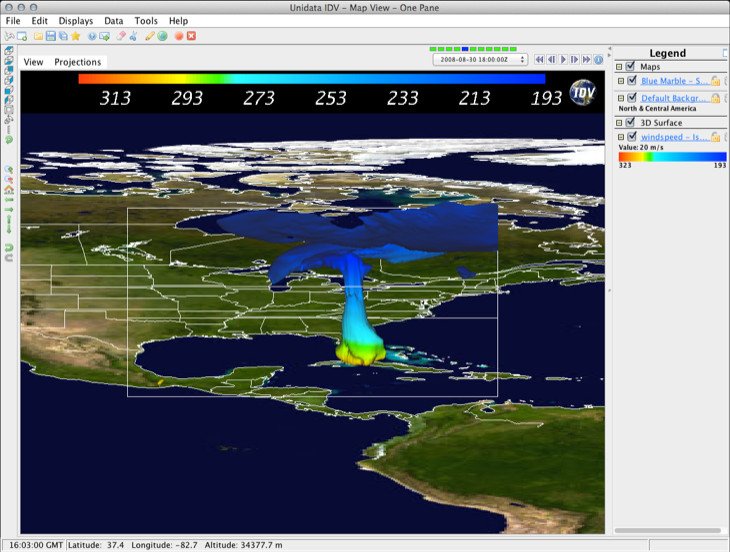730x552 pixels.
Task: Open the Default Background layer link
Action: click(675, 98)
